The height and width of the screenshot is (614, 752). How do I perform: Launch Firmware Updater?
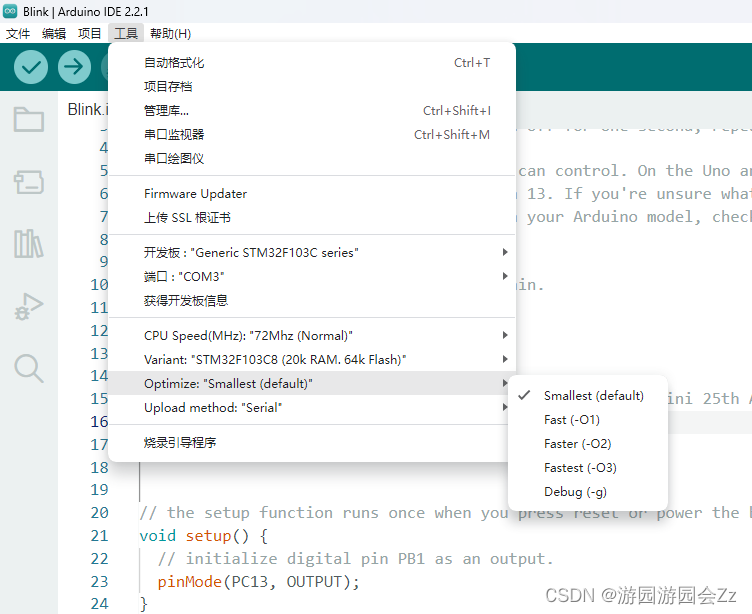point(312,194)
